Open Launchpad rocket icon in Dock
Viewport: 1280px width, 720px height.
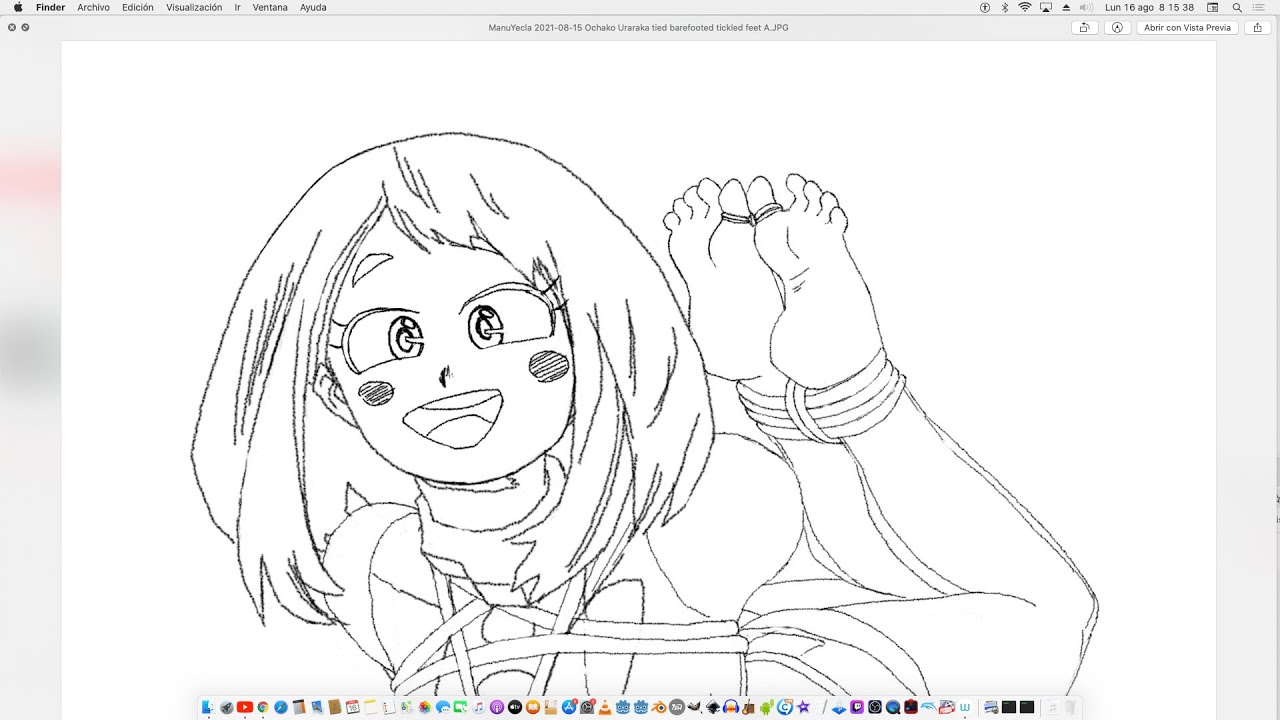227,707
